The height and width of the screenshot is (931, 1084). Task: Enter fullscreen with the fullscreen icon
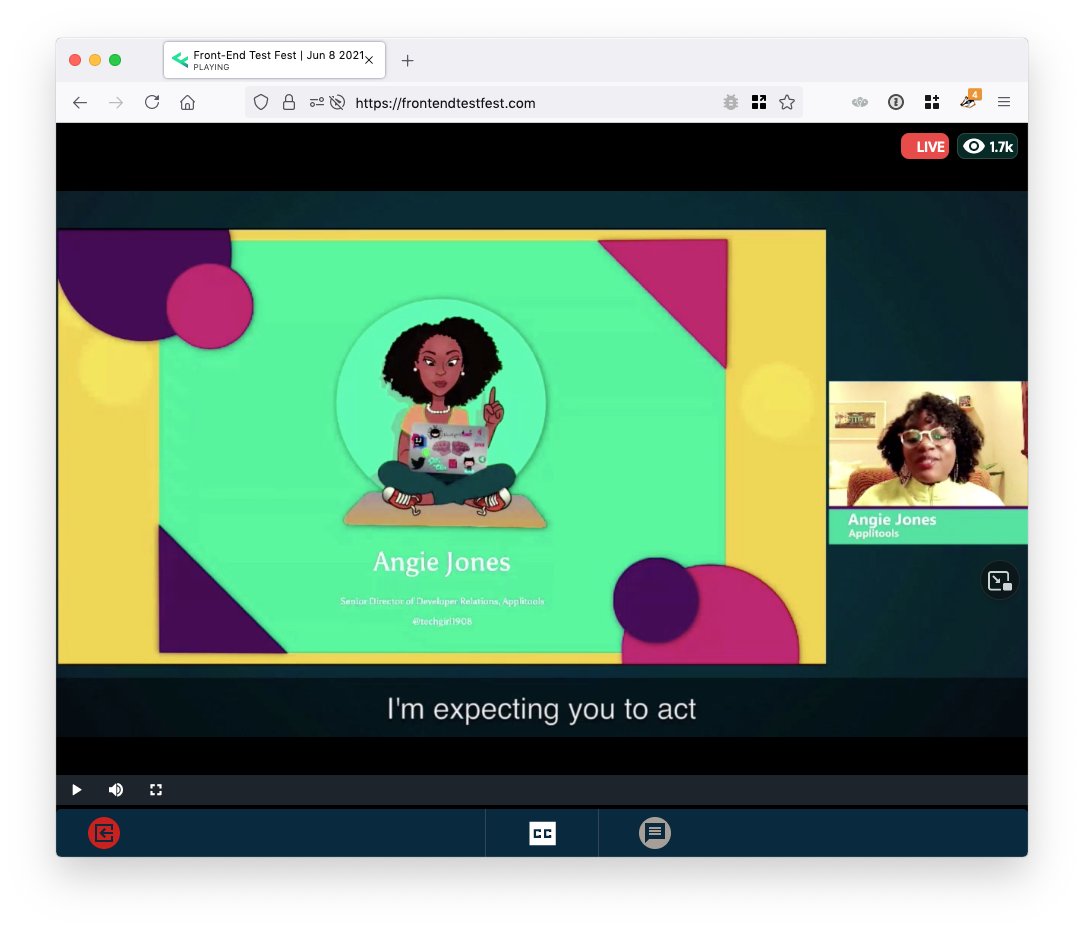click(x=156, y=789)
